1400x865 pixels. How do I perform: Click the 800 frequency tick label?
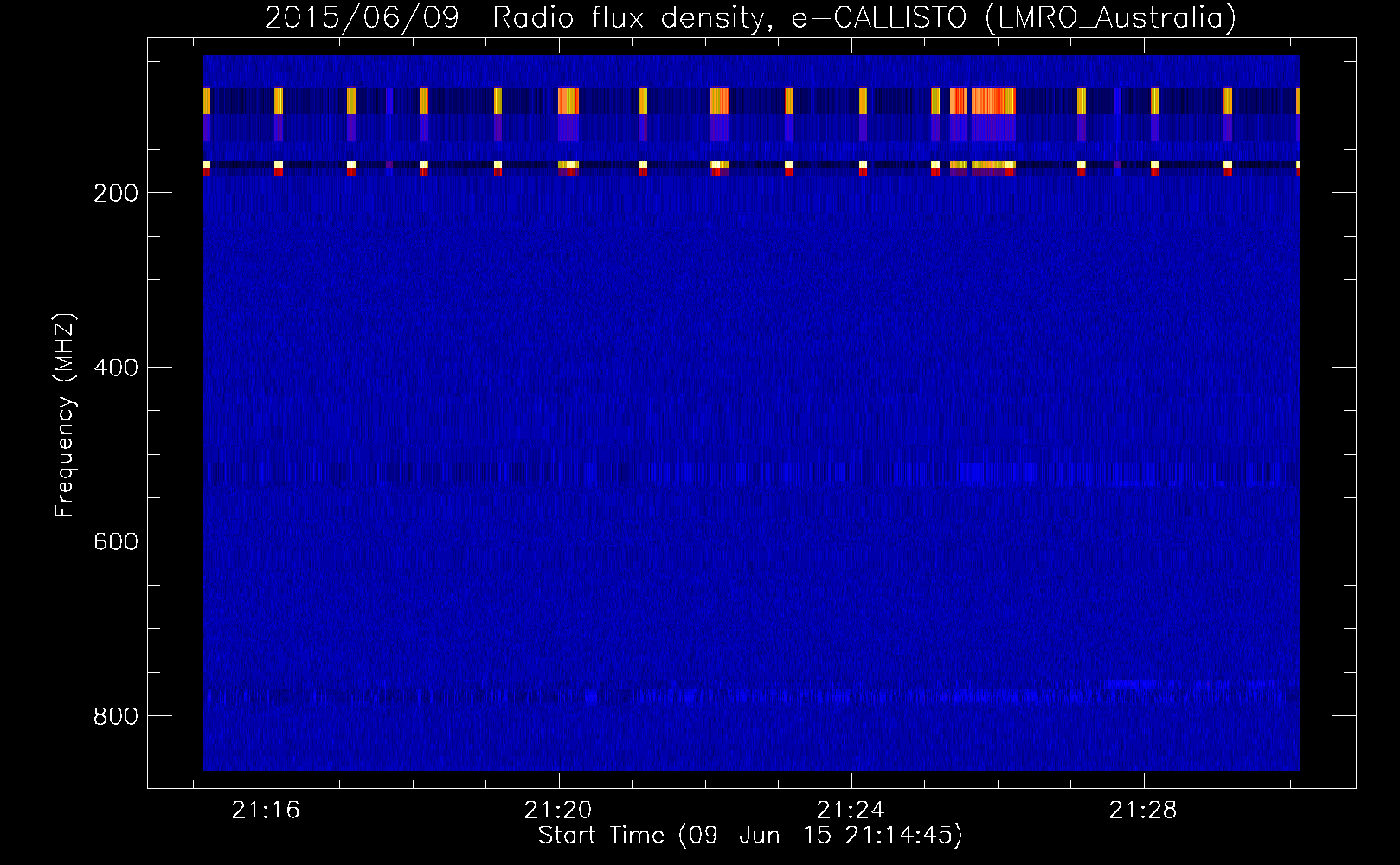pos(116,716)
